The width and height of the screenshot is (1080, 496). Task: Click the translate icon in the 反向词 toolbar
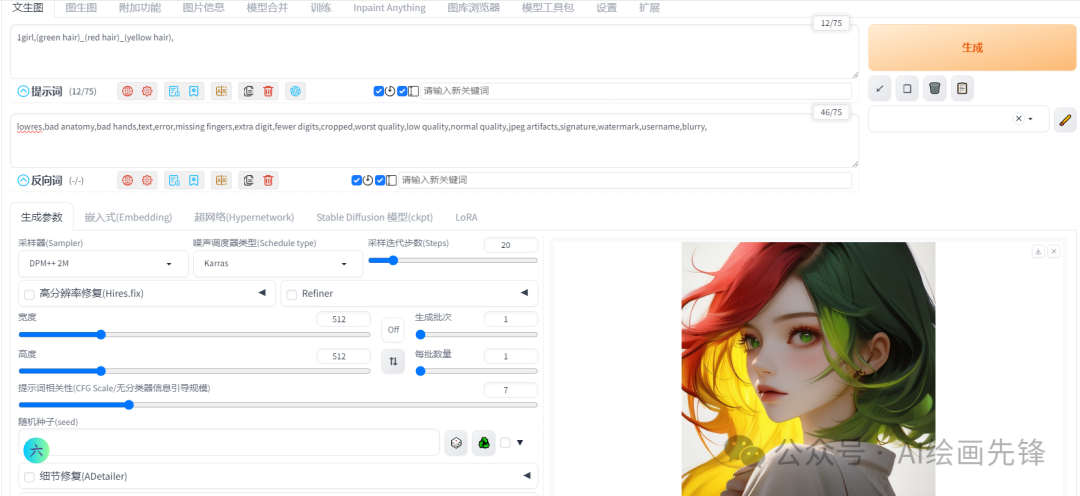221,180
